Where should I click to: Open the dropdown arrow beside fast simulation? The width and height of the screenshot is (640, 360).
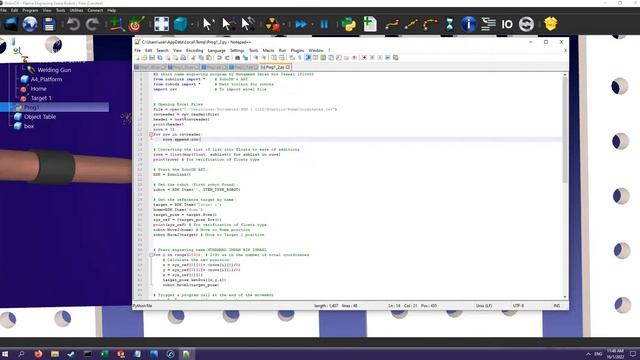point(312,25)
